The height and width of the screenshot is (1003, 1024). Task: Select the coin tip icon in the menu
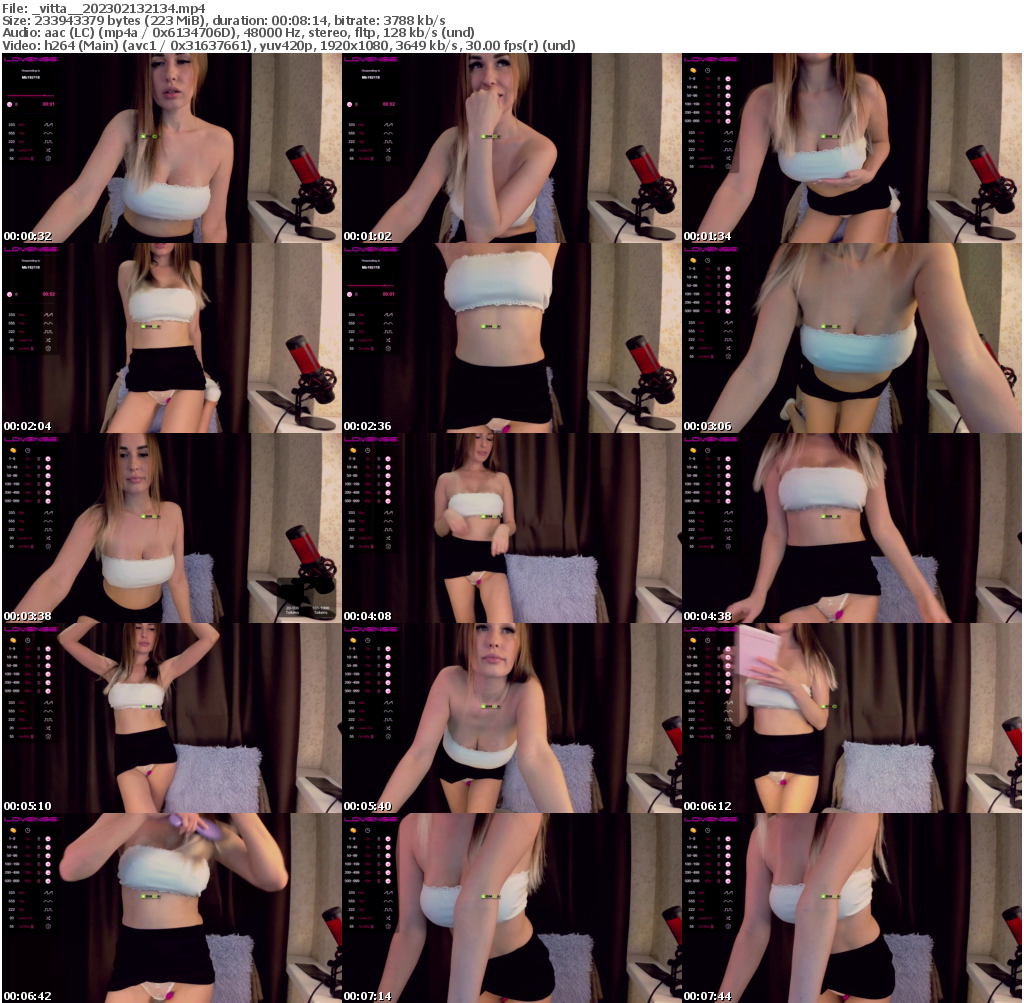pyautogui.click(x=693, y=641)
